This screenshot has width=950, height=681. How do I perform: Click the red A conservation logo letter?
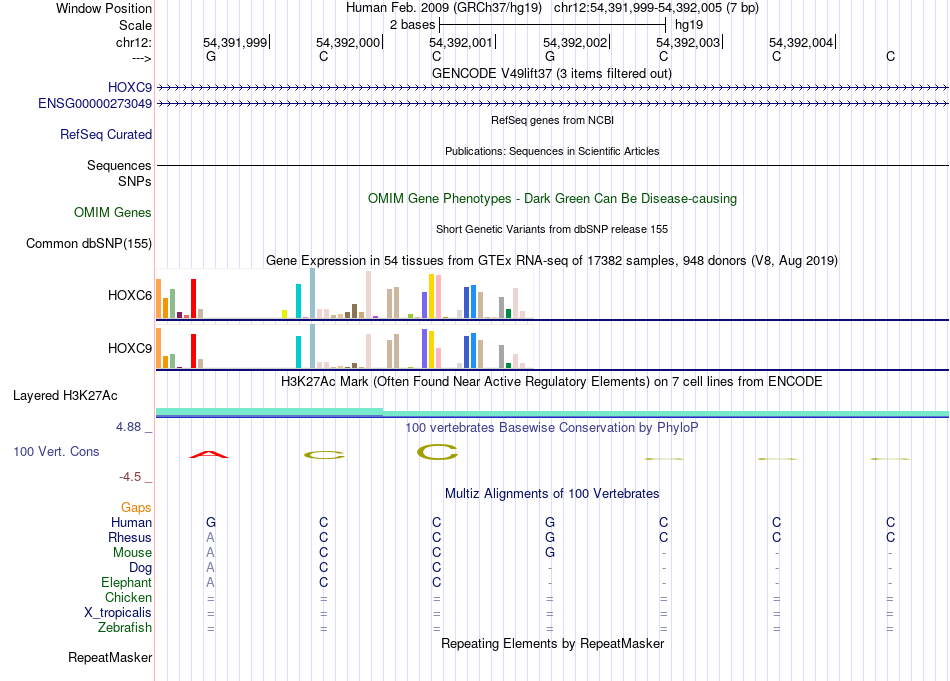[209, 454]
